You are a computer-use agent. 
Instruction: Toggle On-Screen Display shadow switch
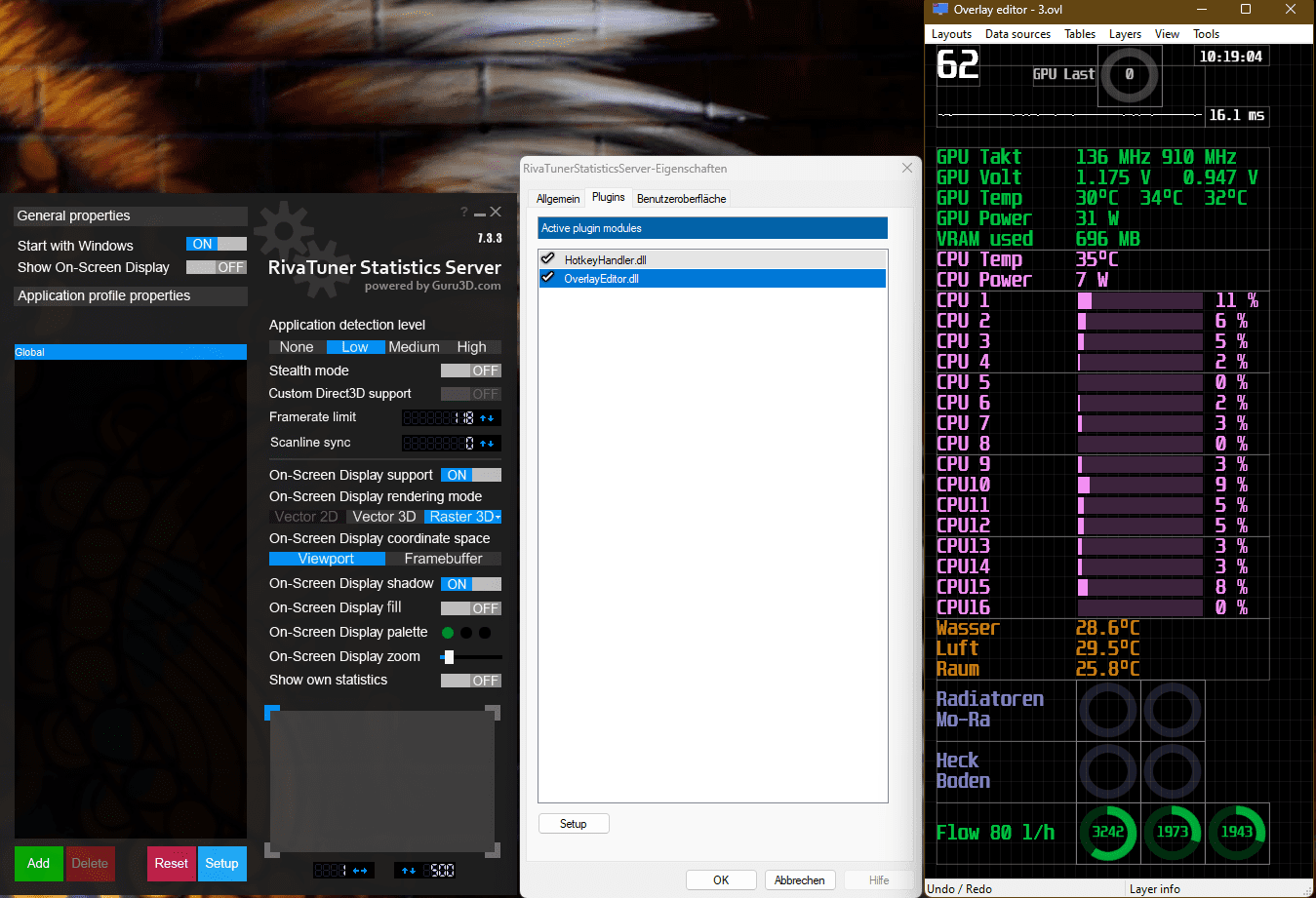tap(471, 584)
